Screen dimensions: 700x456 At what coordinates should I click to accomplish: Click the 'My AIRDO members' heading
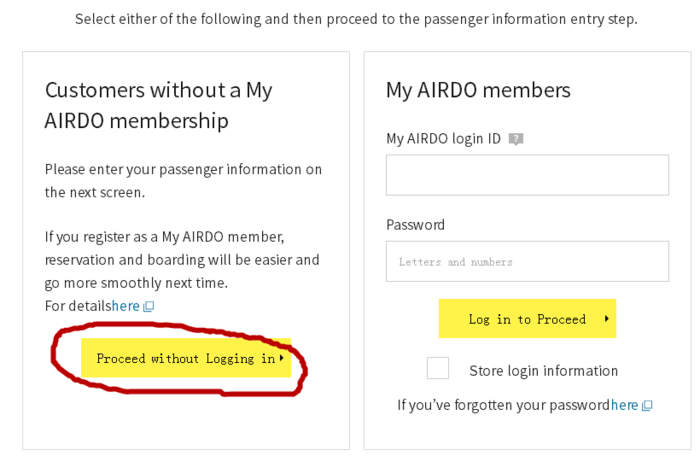tap(478, 90)
